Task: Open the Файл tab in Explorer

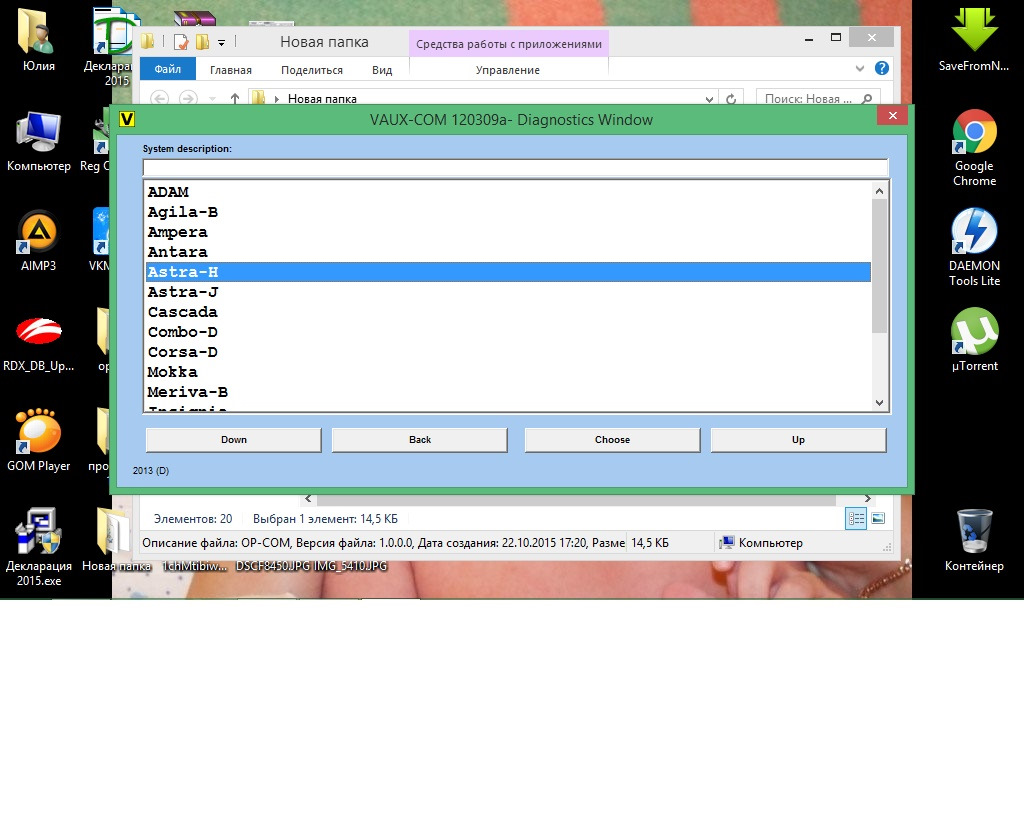Action: pos(168,69)
